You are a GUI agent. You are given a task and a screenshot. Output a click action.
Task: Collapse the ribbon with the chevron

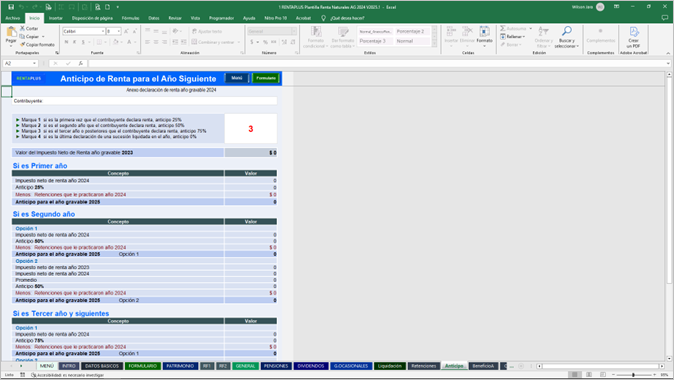[668, 53]
